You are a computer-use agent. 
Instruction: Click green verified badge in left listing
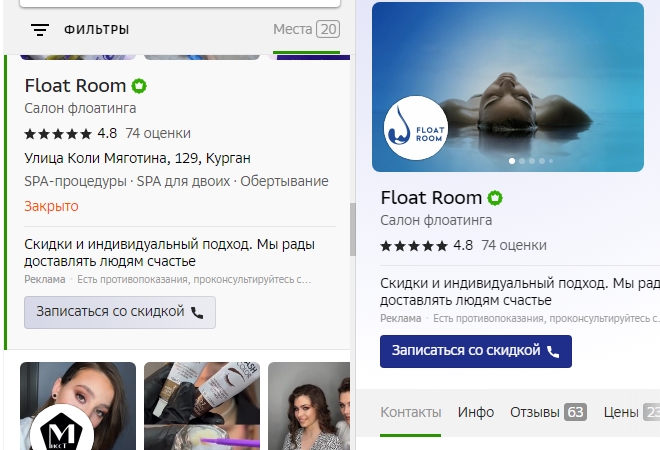(x=140, y=86)
